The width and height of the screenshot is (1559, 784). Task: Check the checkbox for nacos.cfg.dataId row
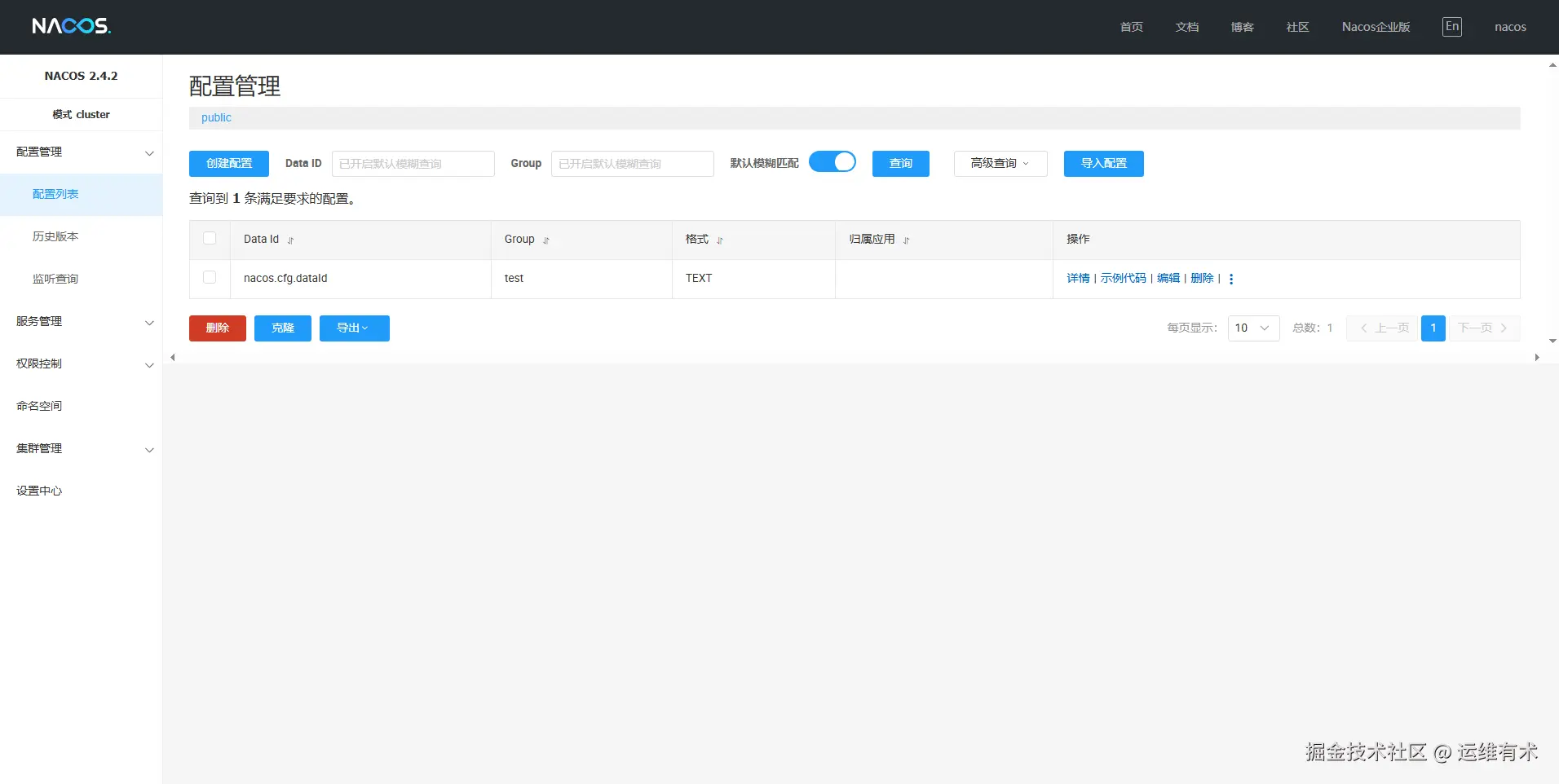210,277
